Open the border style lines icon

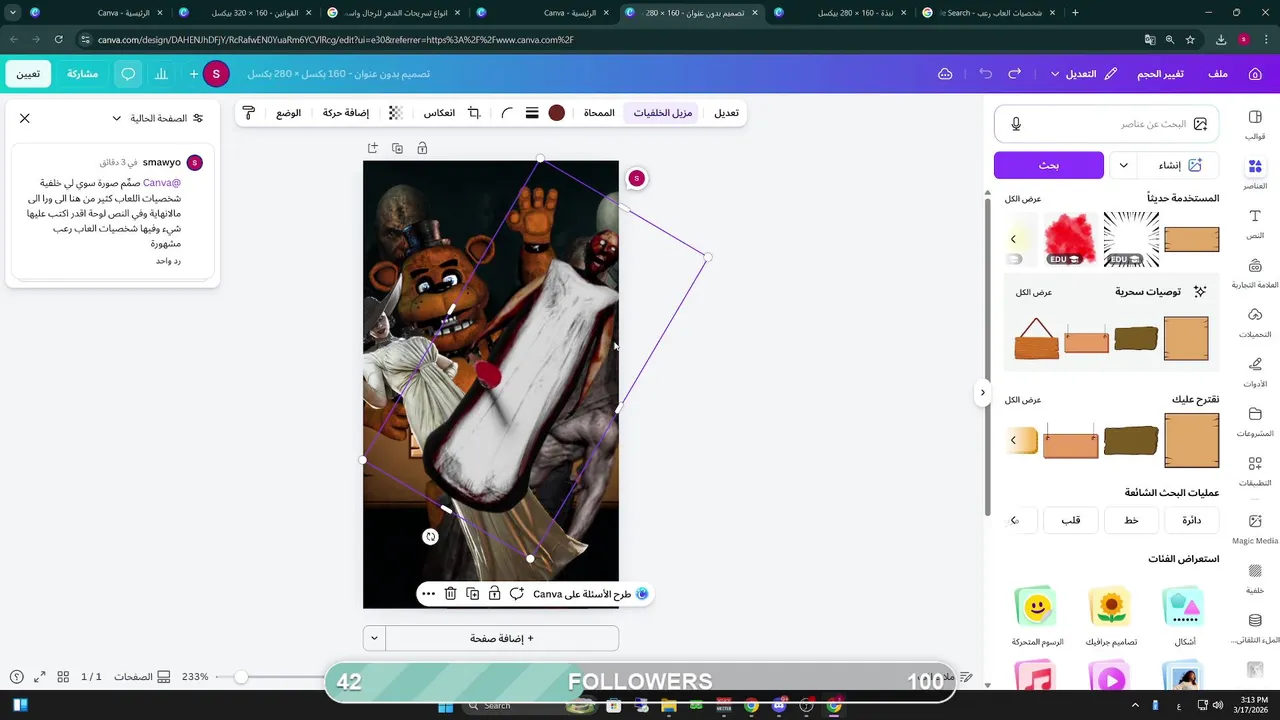pos(532,113)
